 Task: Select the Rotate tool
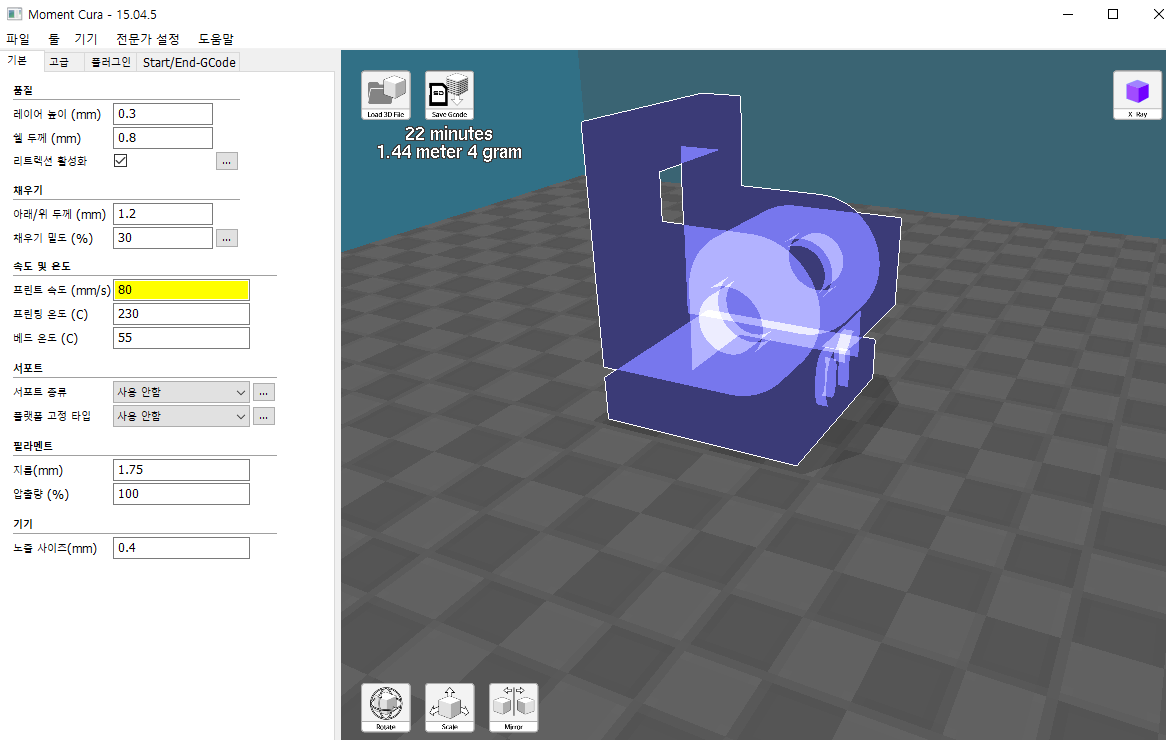point(385,708)
